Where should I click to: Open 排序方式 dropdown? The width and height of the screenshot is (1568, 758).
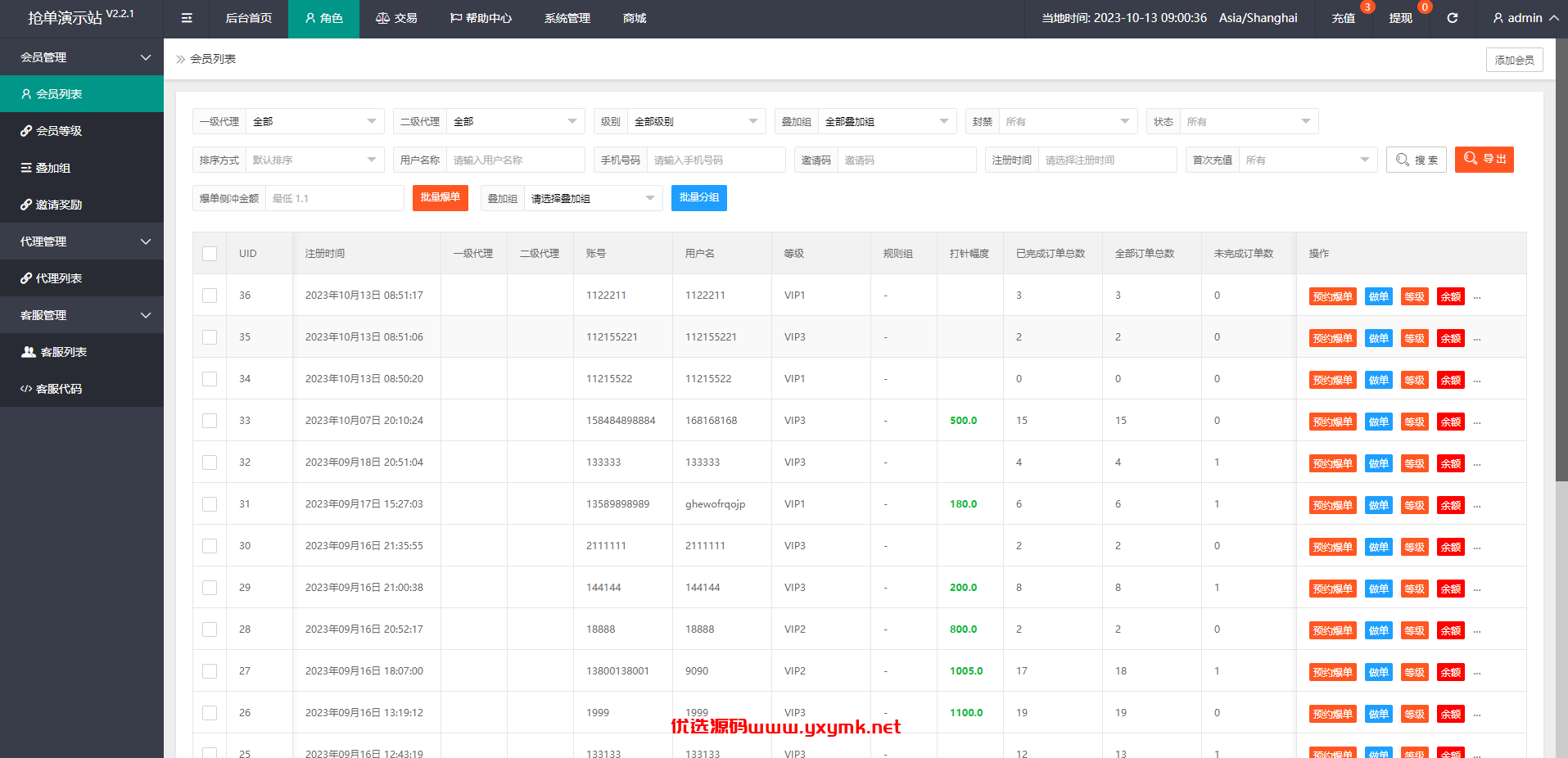coord(315,160)
